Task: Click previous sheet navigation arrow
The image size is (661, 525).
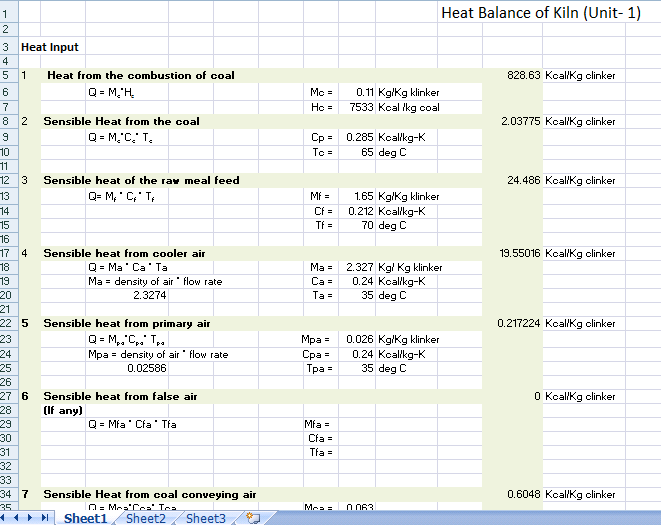Action: coord(16,517)
